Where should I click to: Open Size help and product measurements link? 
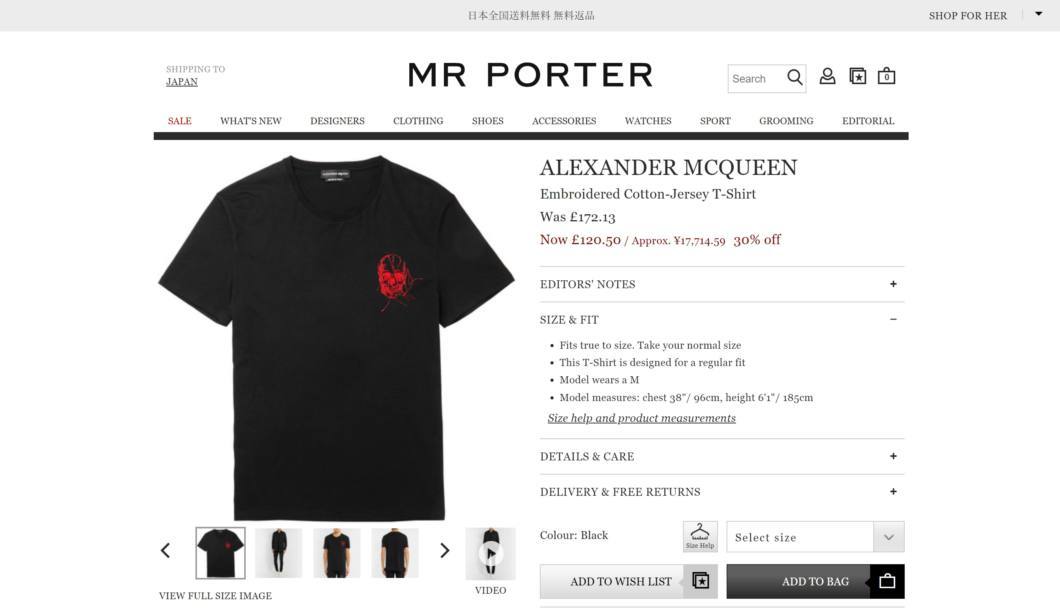pyautogui.click(x=642, y=418)
